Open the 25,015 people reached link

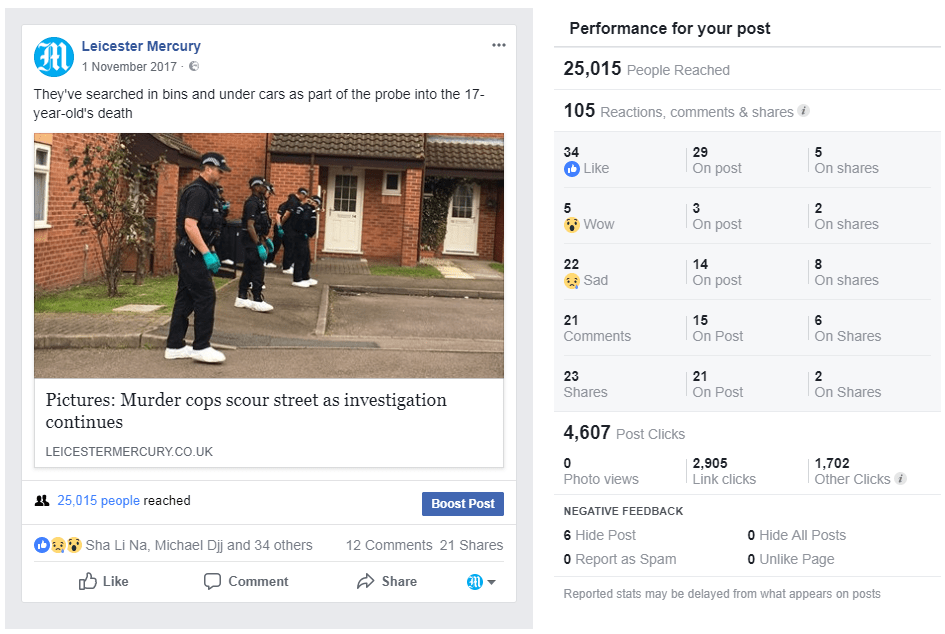click(98, 501)
